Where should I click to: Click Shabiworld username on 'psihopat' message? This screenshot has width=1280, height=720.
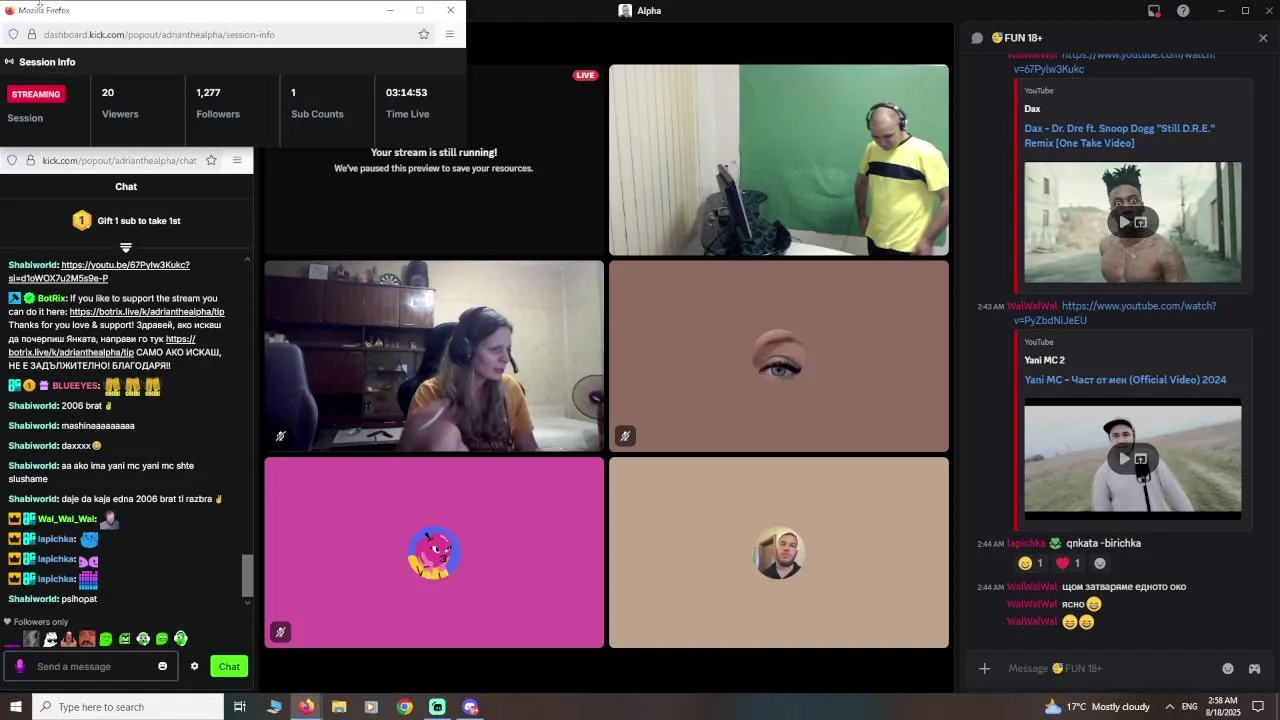tap(33, 599)
